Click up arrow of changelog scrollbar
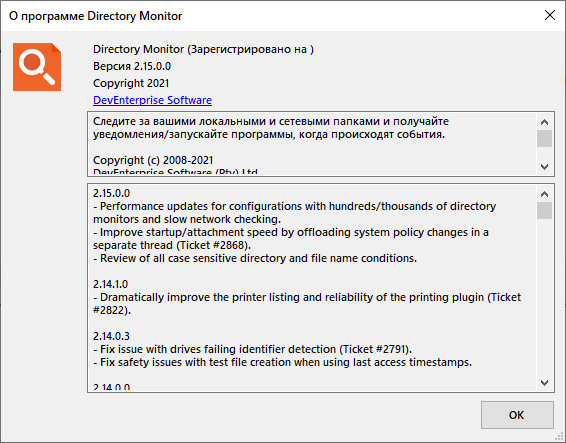The width and height of the screenshot is (566, 443). coord(544,194)
